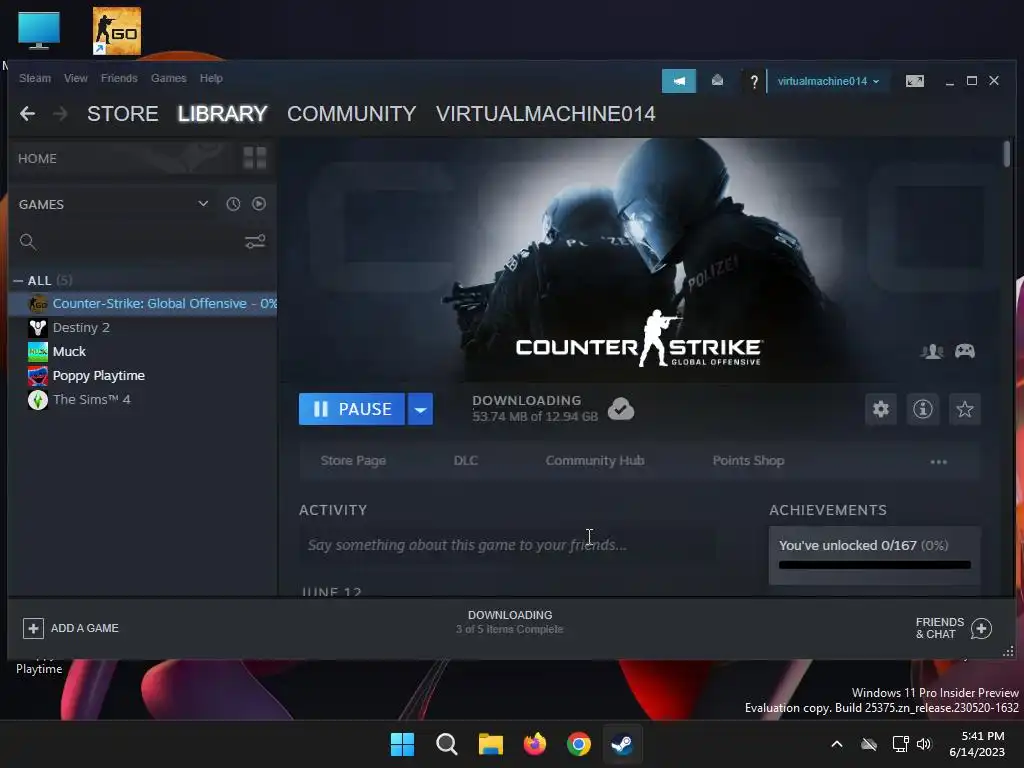Open File Explorer from the taskbar

click(x=490, y=744)
